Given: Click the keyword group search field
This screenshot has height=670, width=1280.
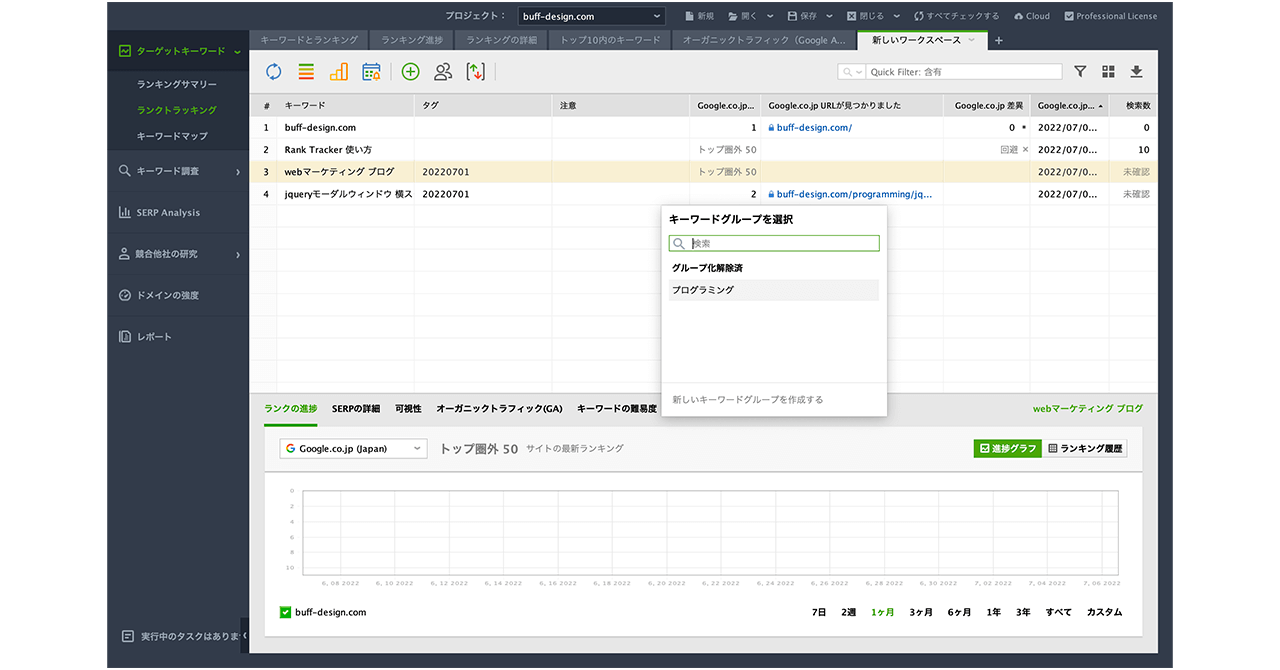Looking at the screenshot, I should (x=782, y=243).
